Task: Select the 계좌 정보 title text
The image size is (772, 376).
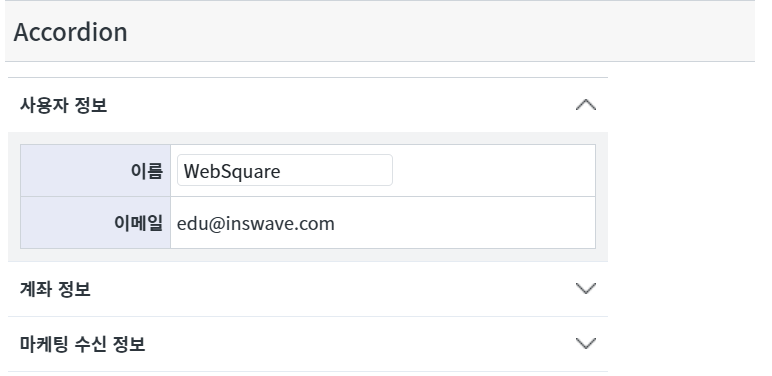Action: [55, 289]
